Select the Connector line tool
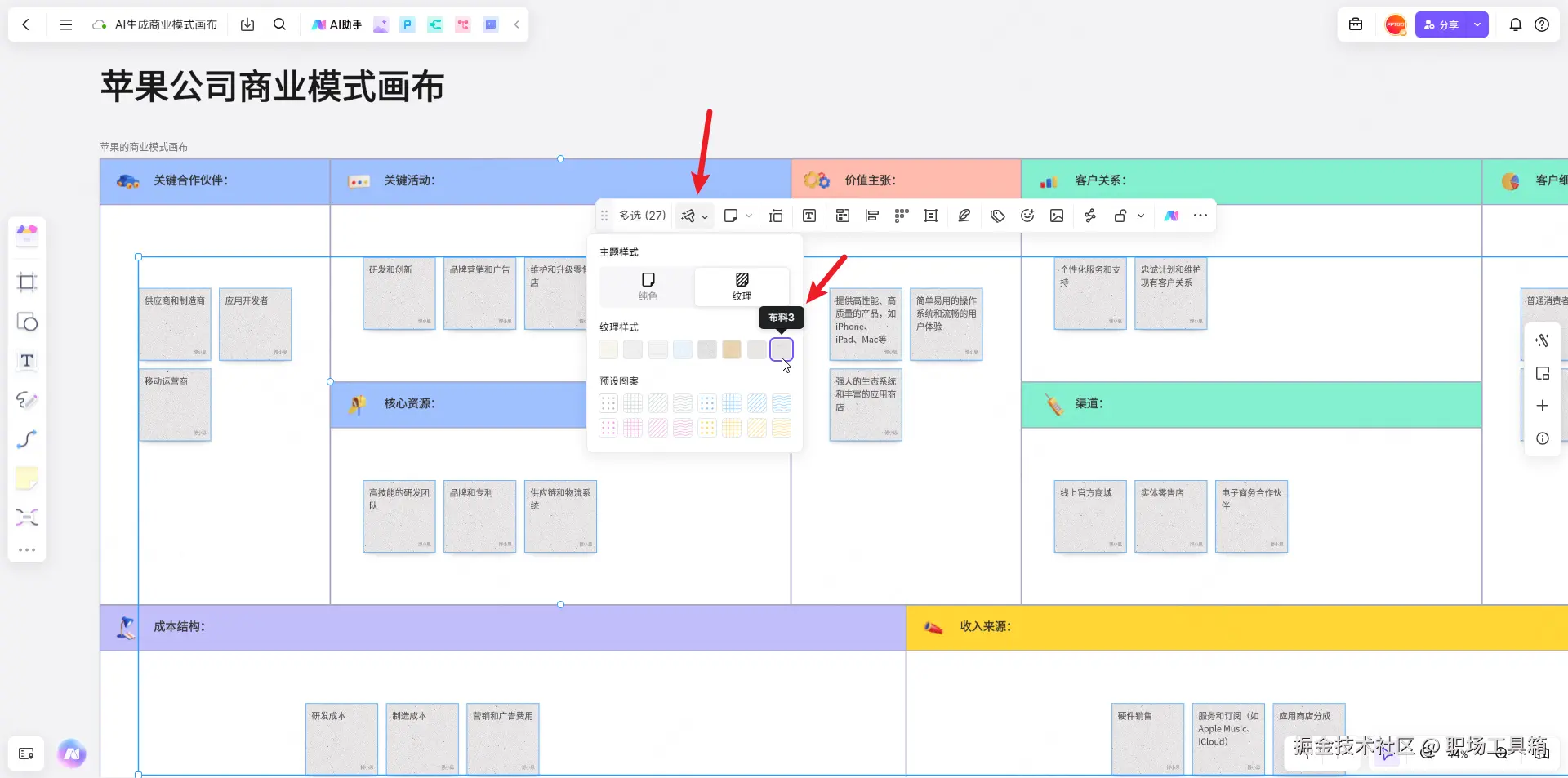The width and height of the screenshot is (1568, 778). (27, 439)
